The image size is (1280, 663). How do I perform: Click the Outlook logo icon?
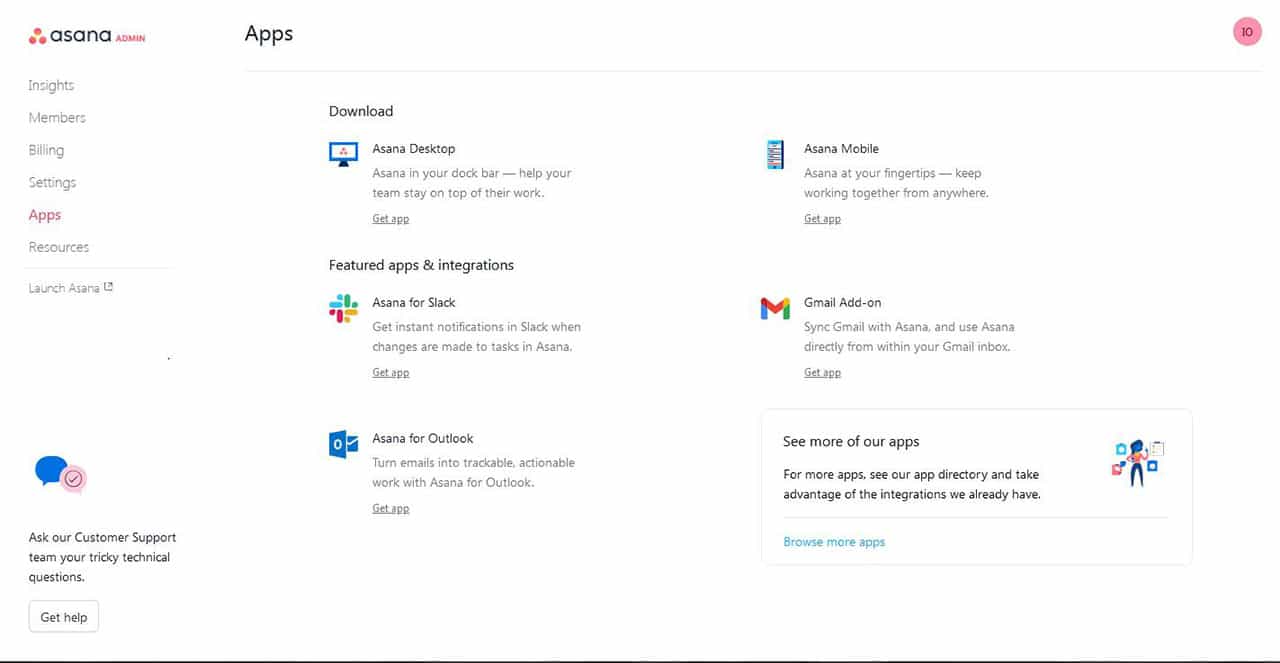(x=343, y=444)
